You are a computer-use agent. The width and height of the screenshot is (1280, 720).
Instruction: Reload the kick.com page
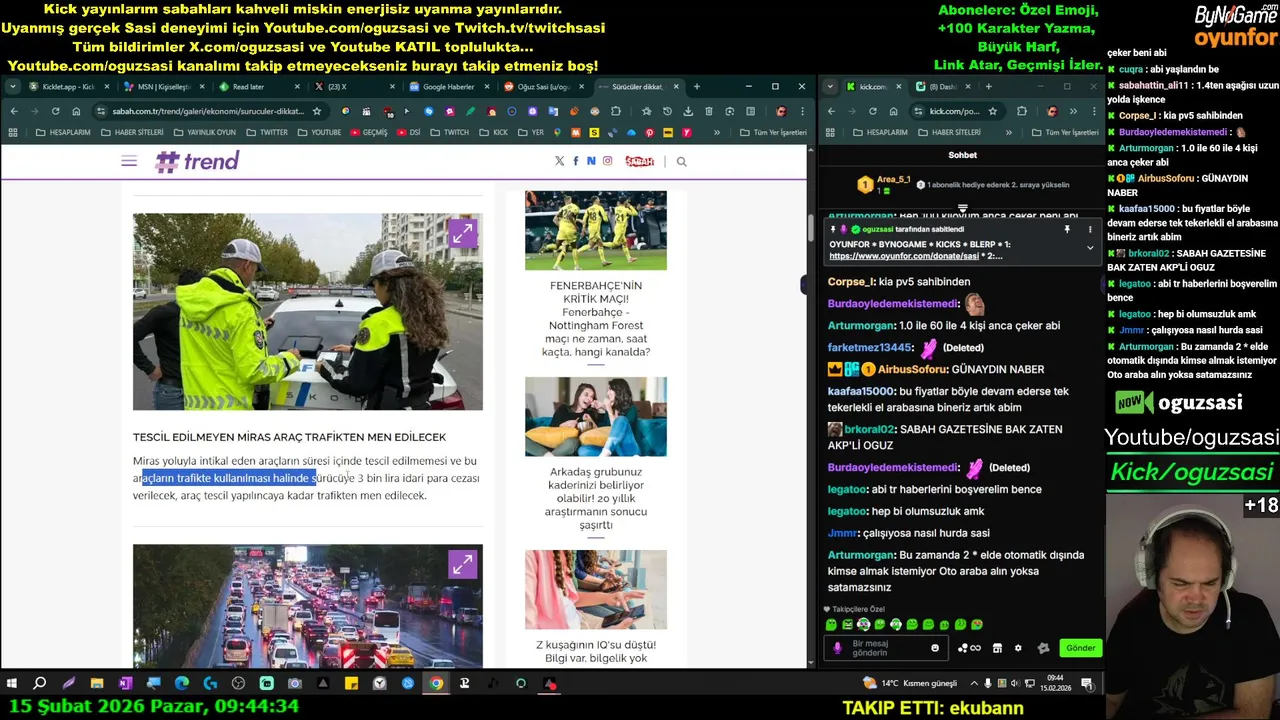point(873,111)
